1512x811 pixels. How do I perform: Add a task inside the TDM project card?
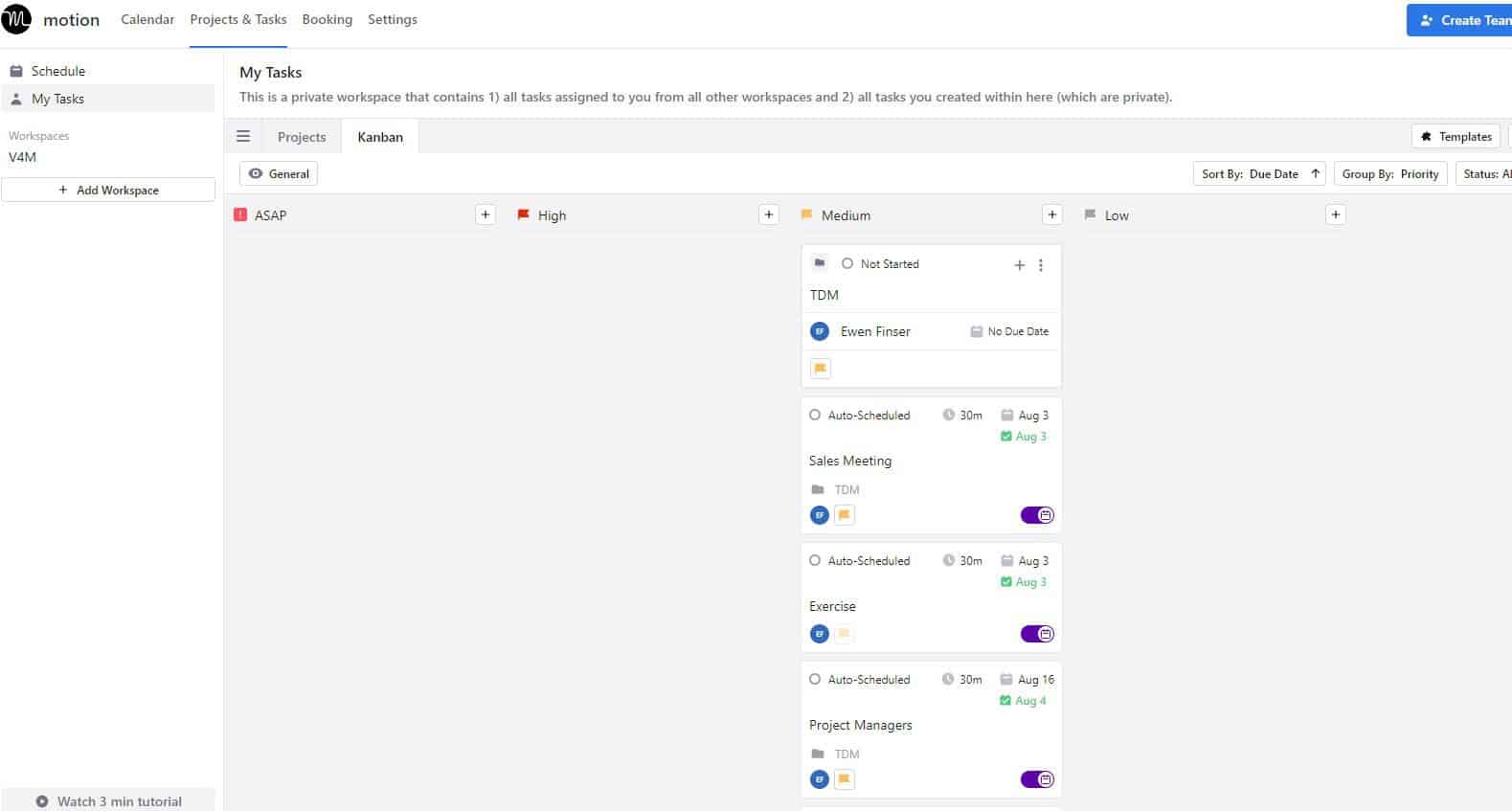click(1020, 265)
